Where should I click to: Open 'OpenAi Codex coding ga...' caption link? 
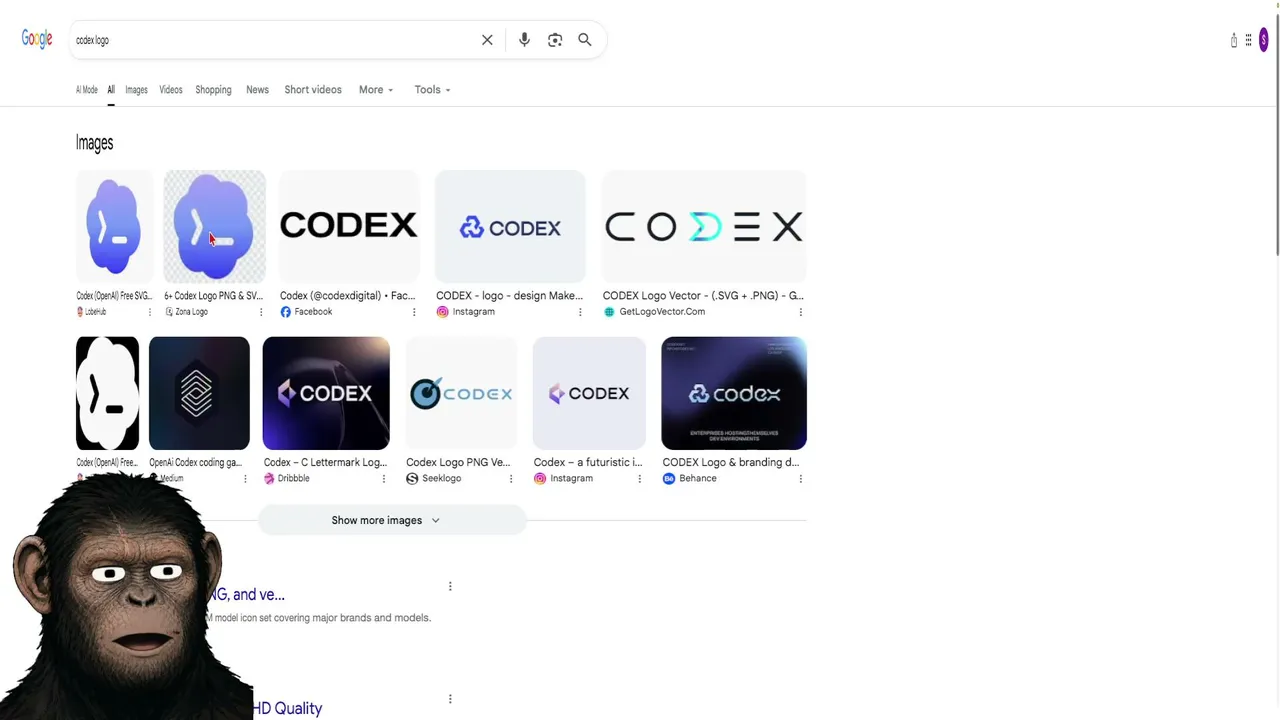pos(195,463)
